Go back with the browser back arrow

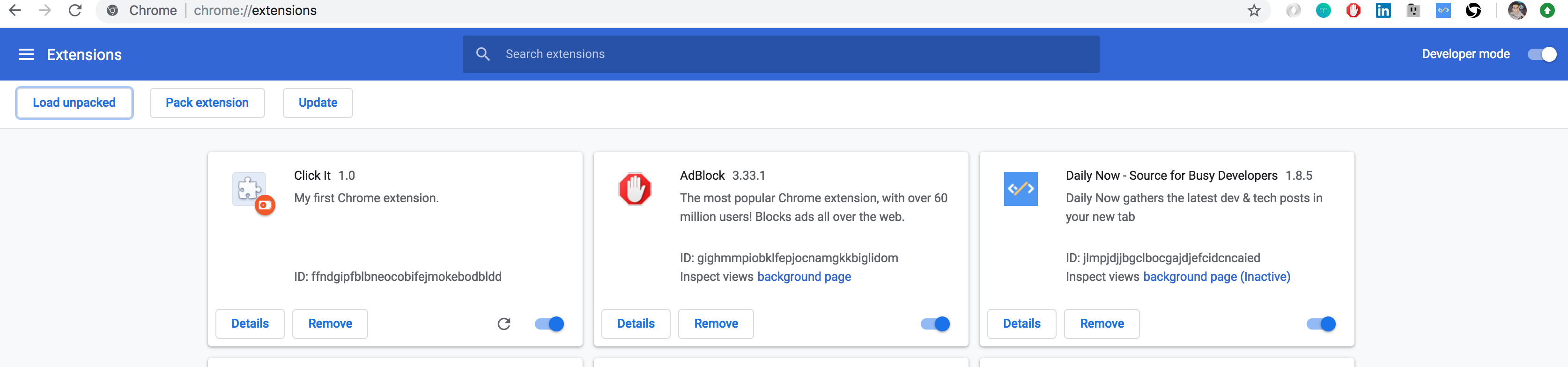15,10
